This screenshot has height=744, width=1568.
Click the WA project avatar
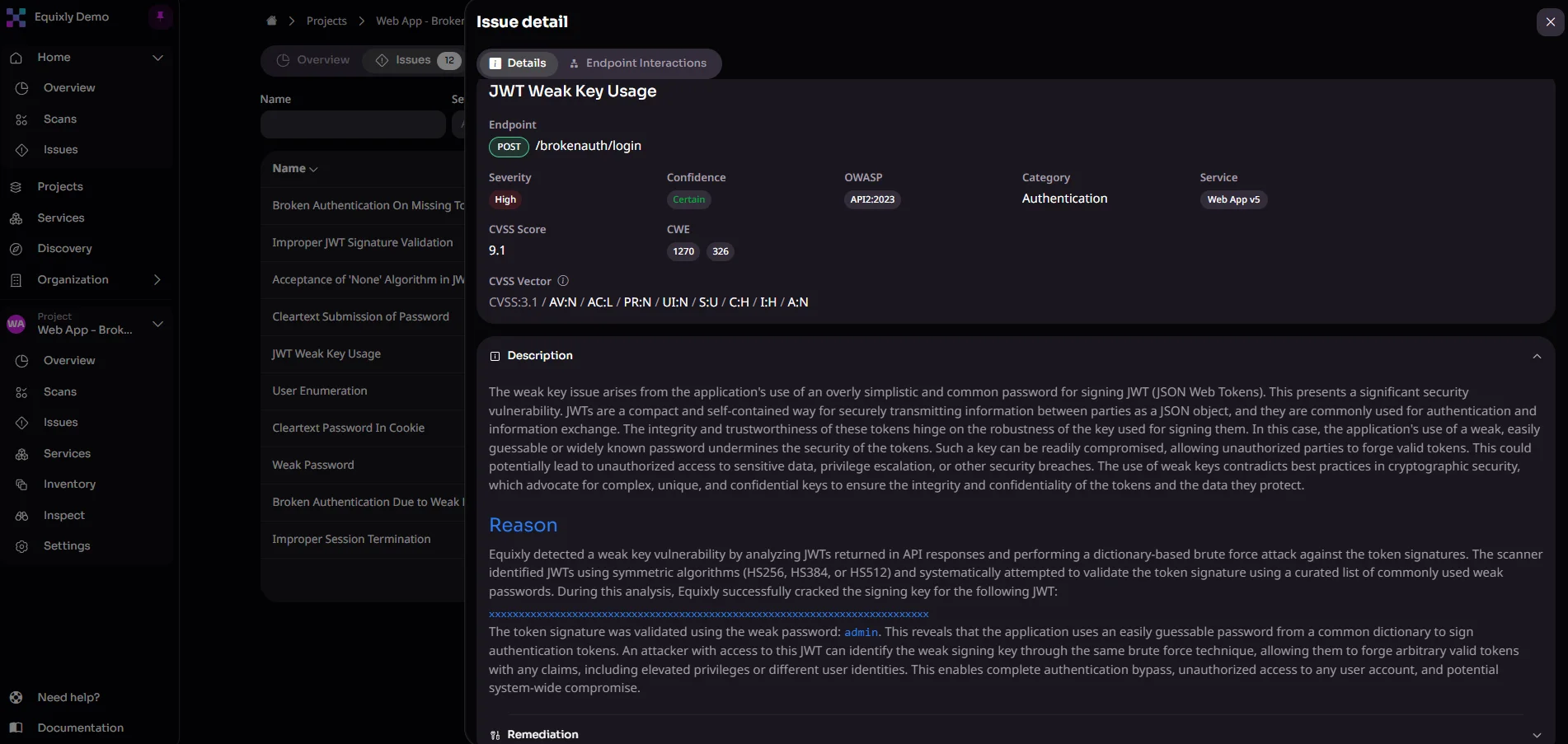click(16, 324)
